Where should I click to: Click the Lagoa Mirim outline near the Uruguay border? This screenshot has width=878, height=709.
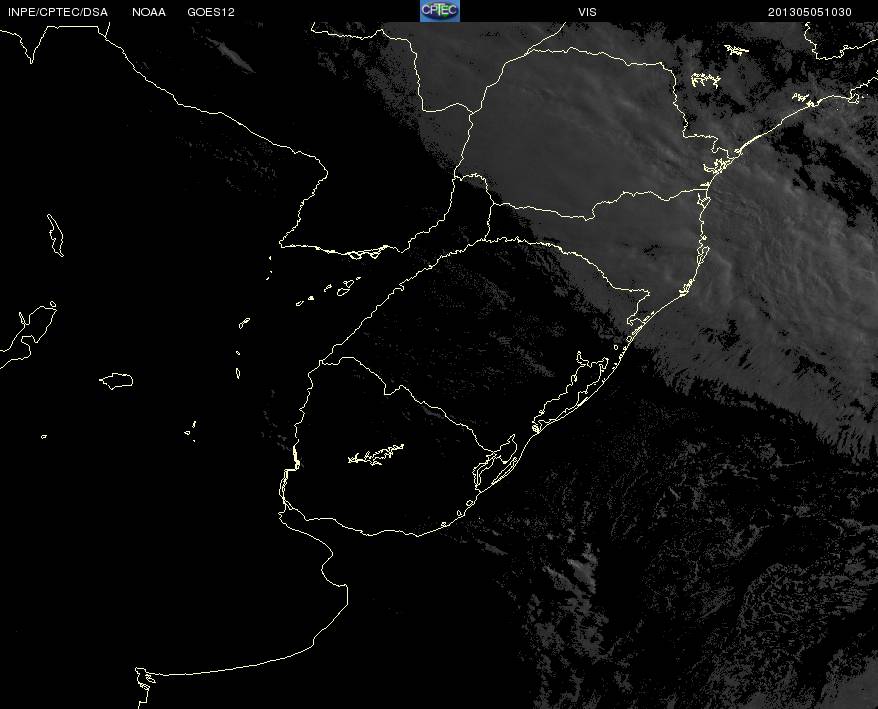click(497, 459)
